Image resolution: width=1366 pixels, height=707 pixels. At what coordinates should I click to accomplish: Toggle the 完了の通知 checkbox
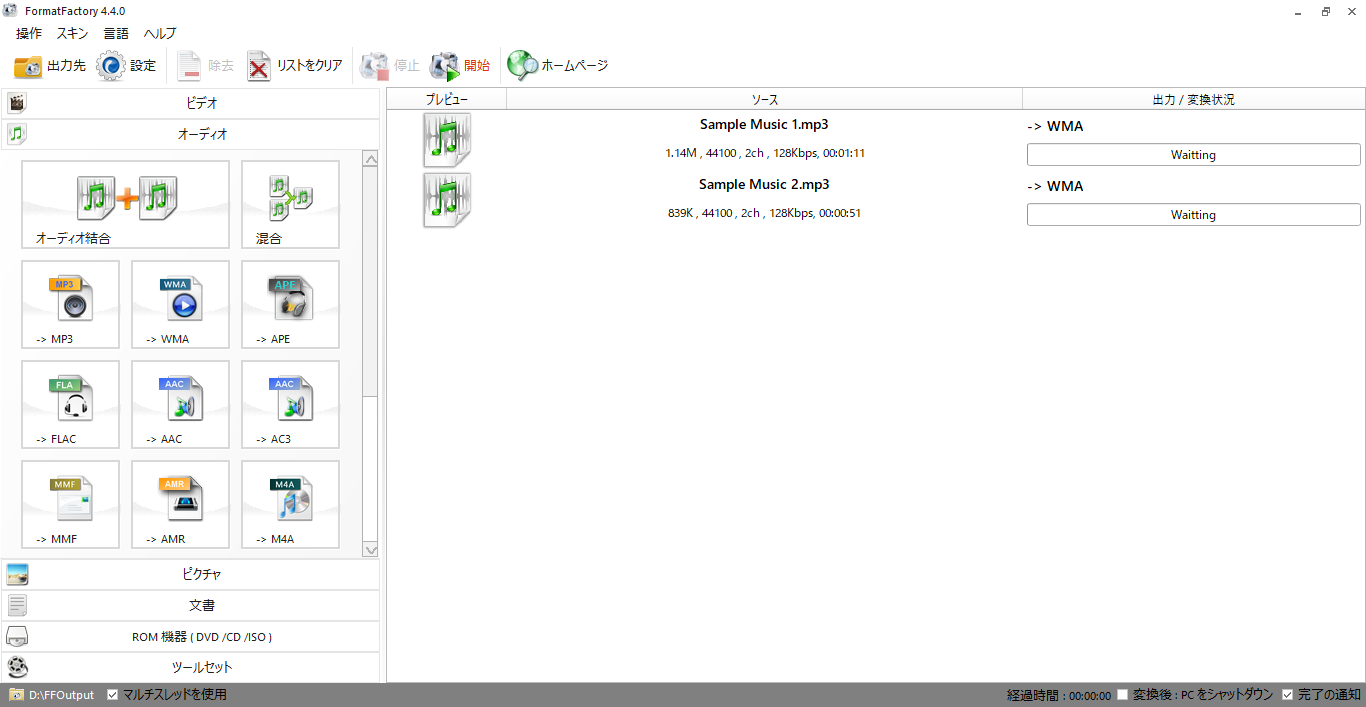tap(1288, 694)
